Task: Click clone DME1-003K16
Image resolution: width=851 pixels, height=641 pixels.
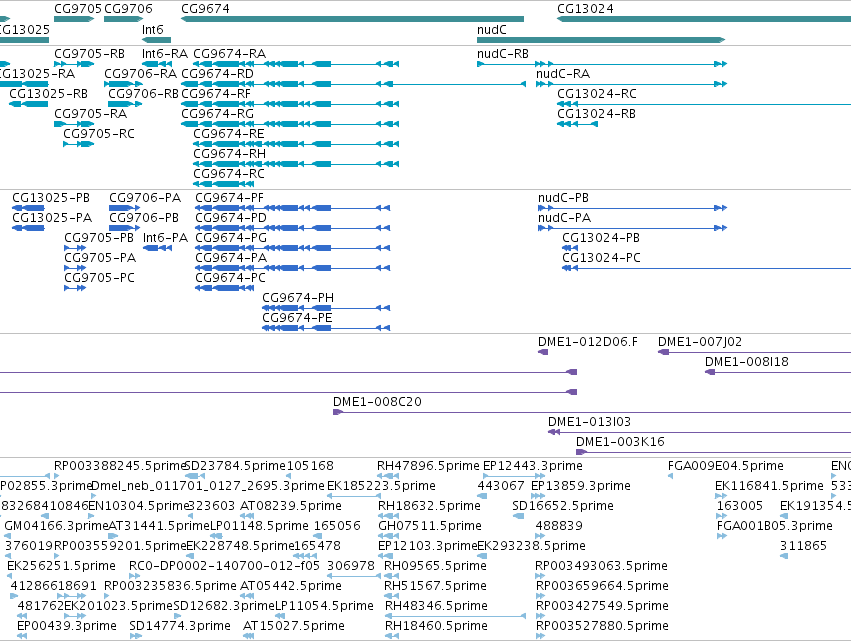Action: (x=620, y=442)
